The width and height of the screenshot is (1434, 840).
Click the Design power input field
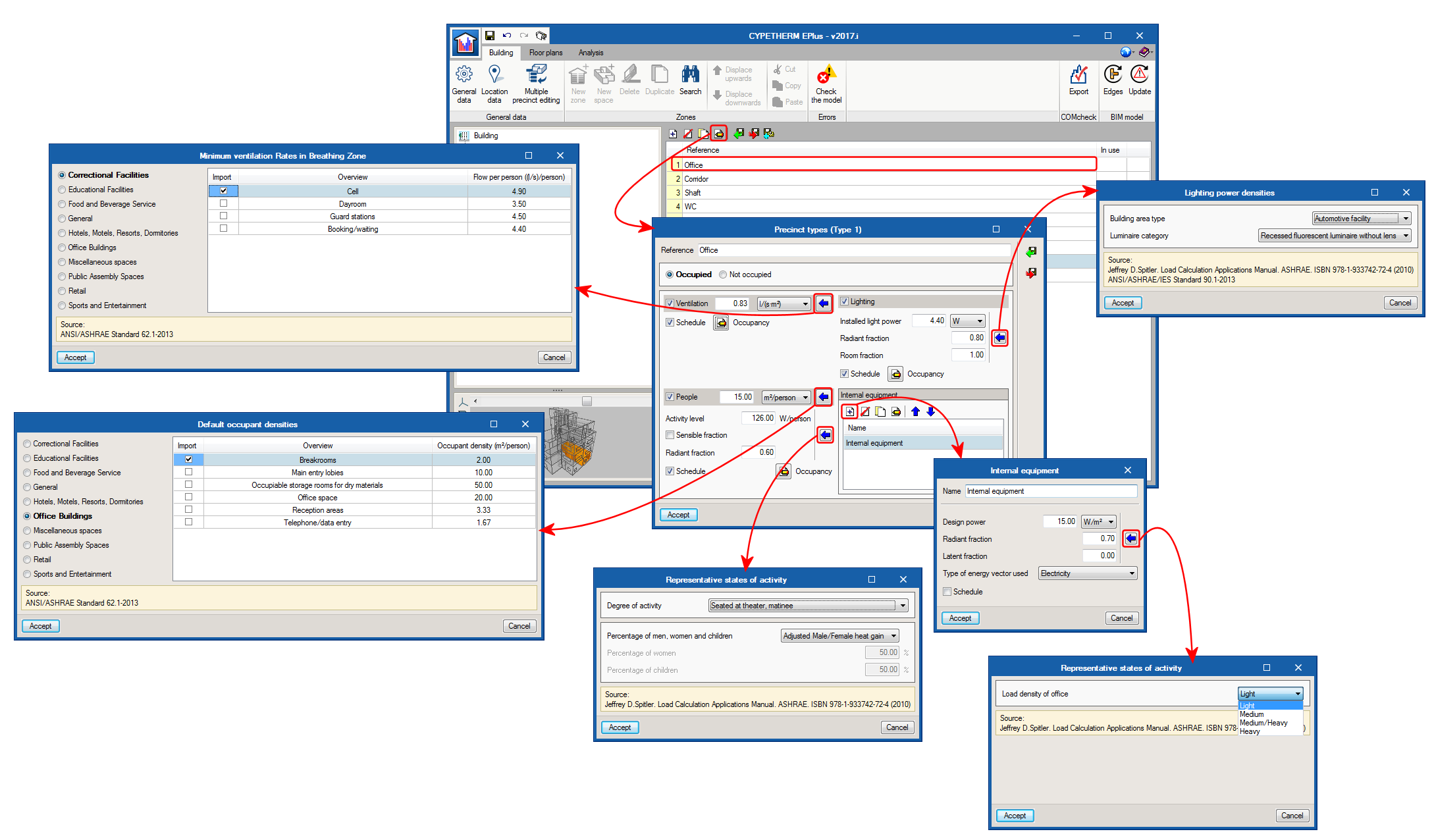point(1059,521)
